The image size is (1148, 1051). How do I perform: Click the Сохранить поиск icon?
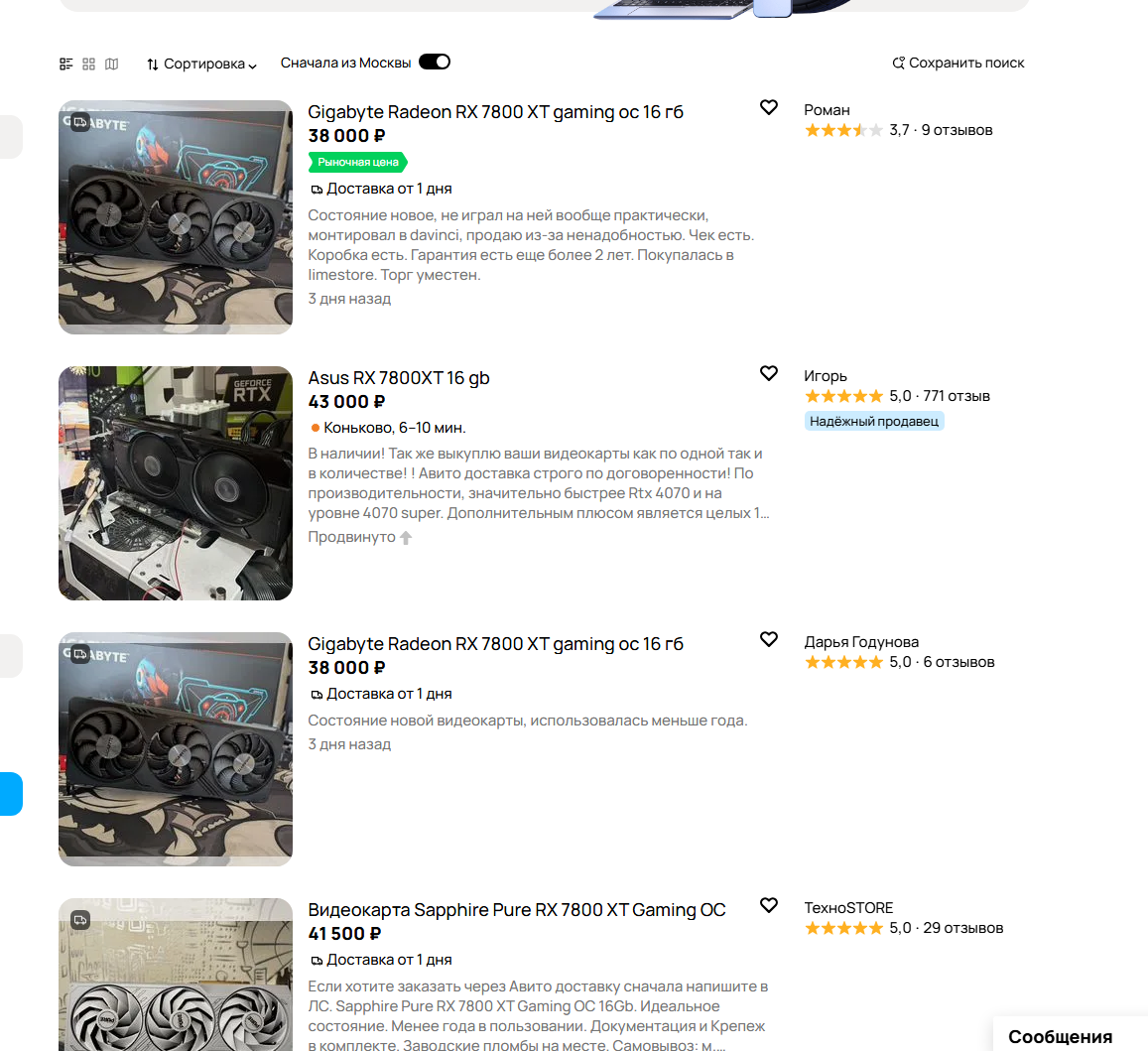[898, 63]
